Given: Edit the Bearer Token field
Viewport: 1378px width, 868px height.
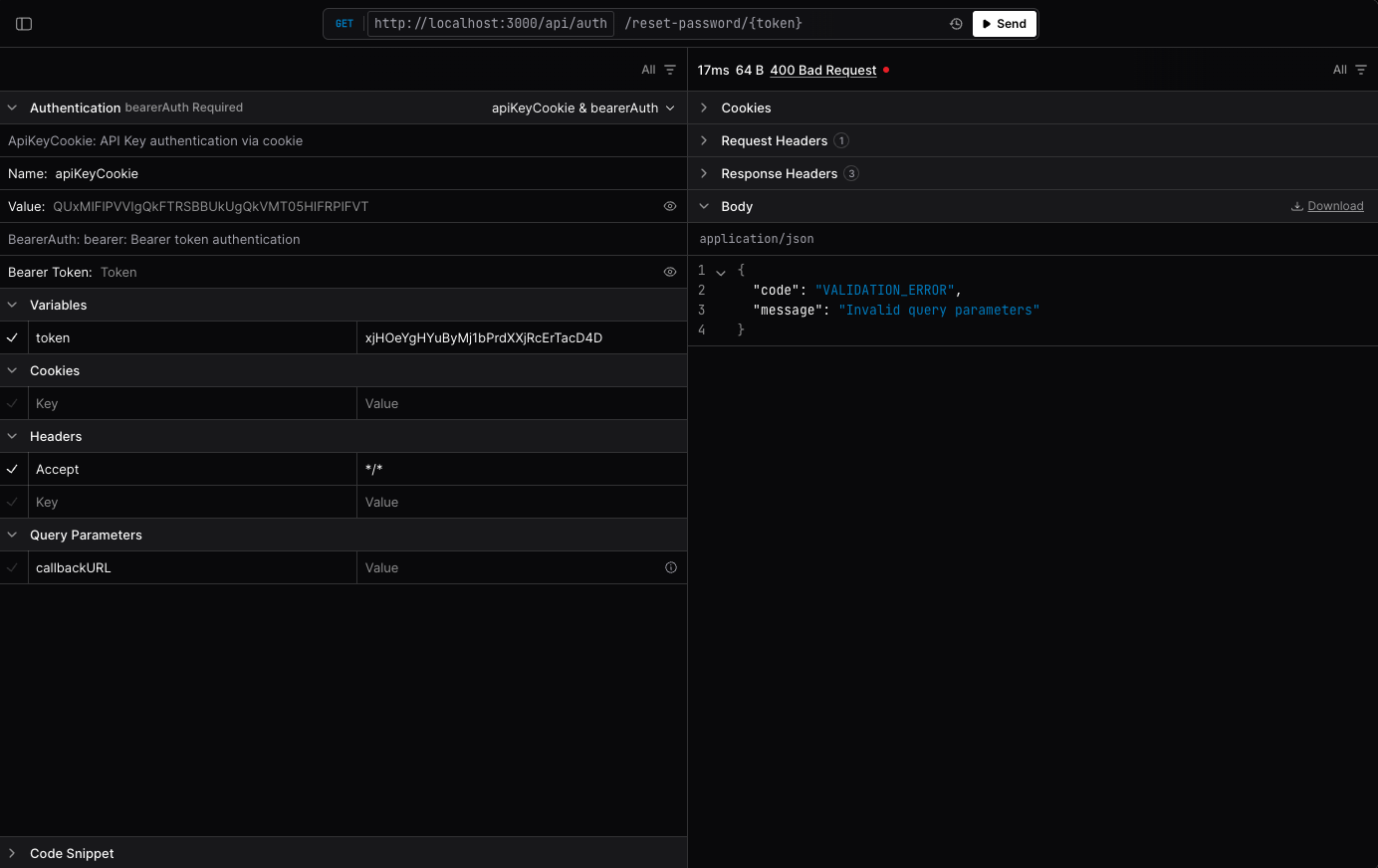Looking at the screenshot, I should coord(378,272).
